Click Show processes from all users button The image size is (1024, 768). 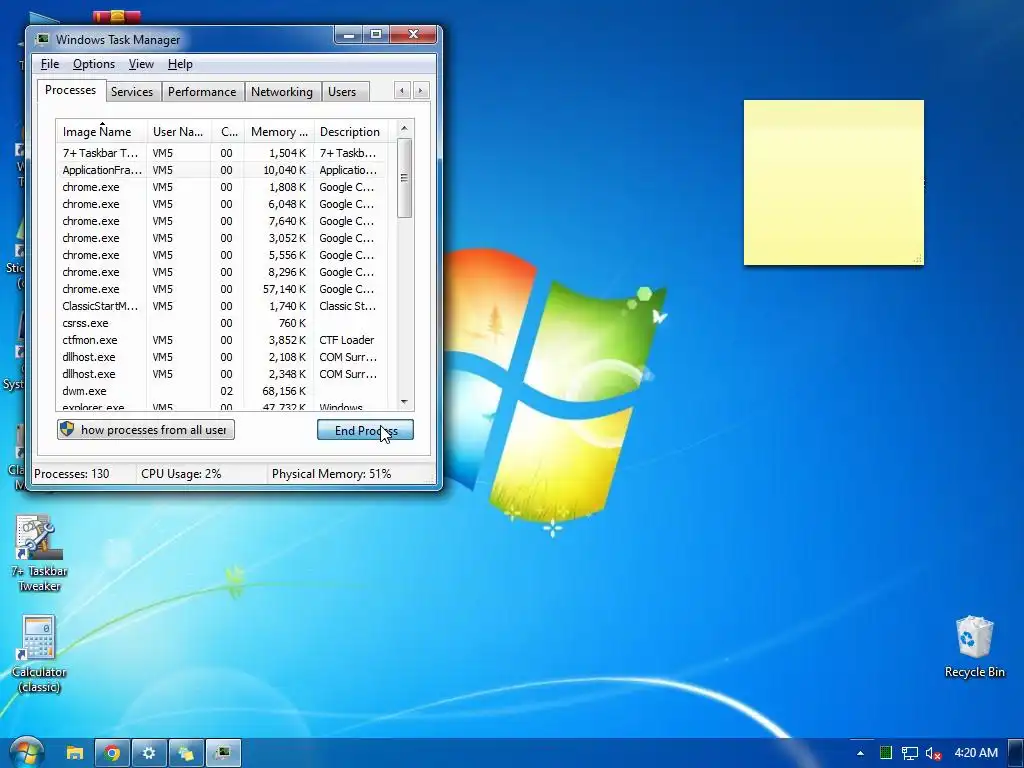coord(146,430)
